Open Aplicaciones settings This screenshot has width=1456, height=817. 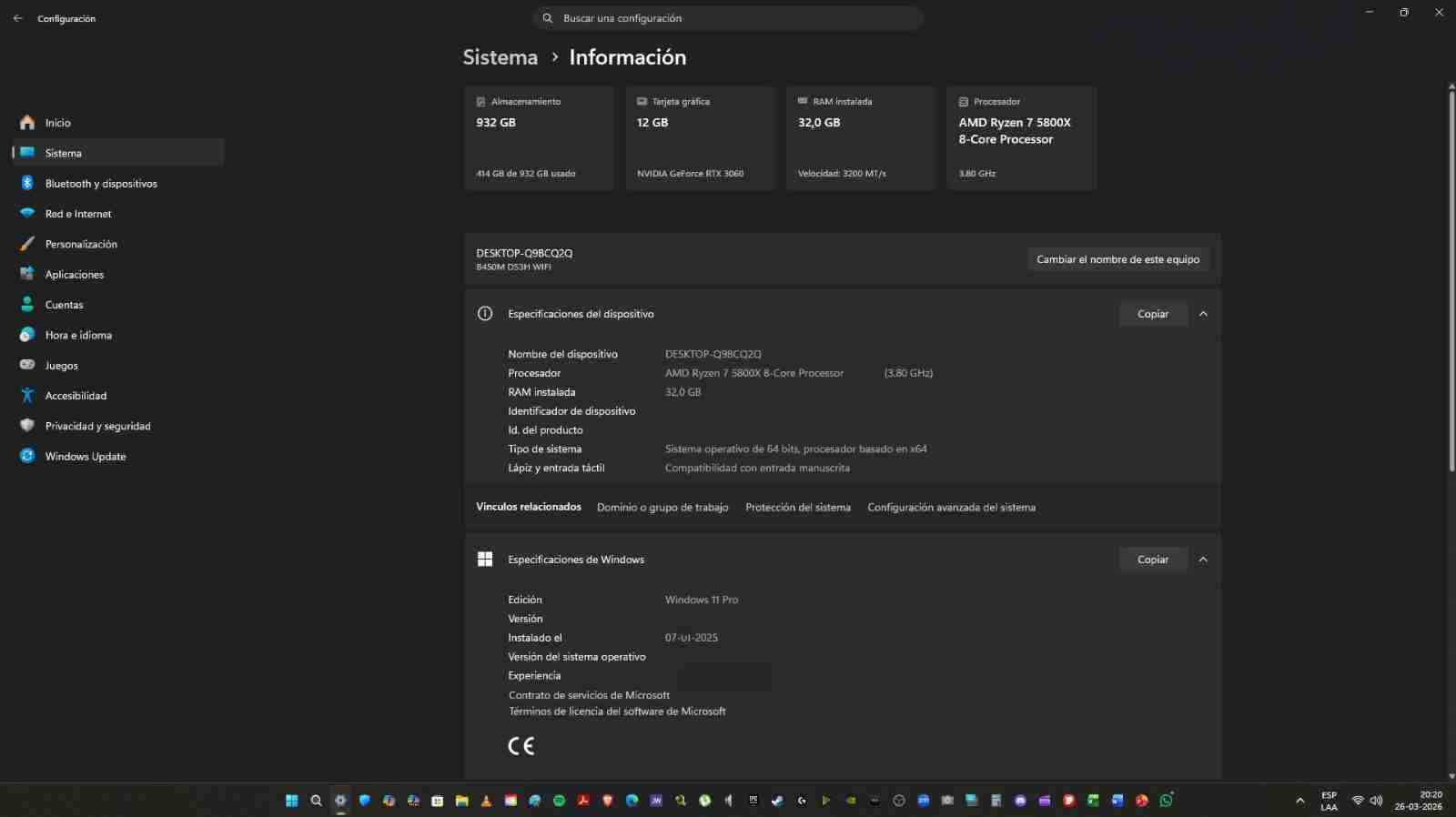click(118, 274)
